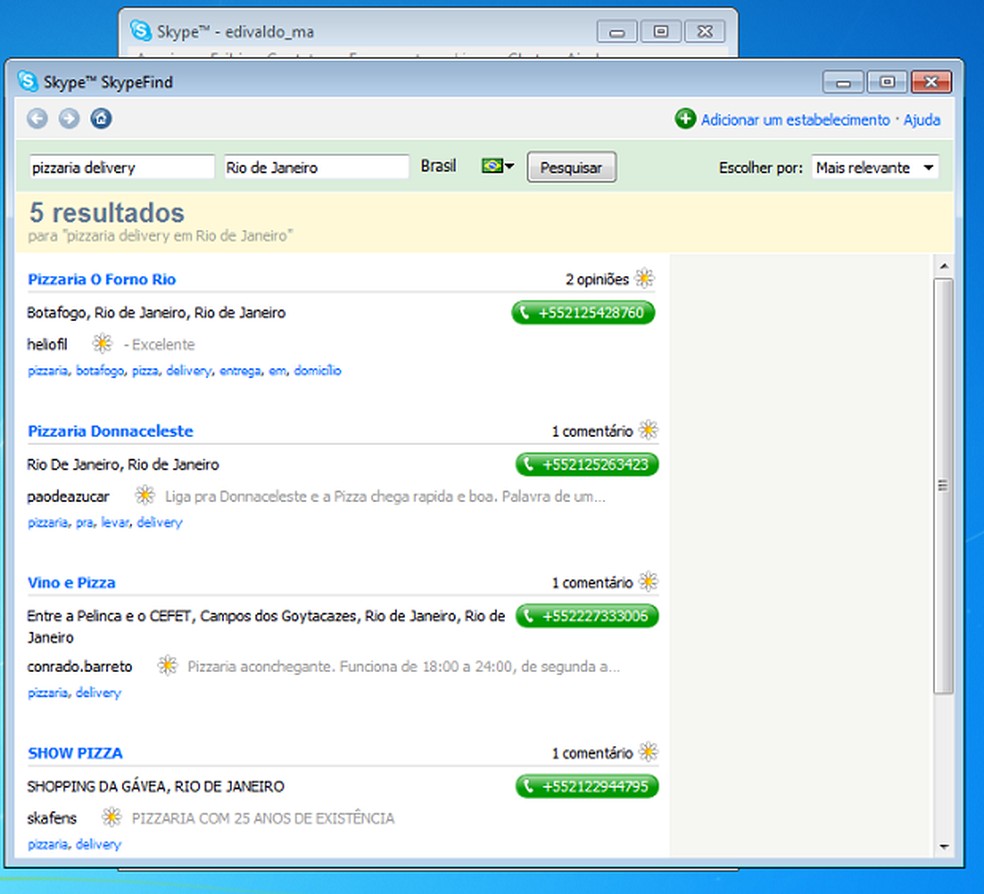Open the Brazil flag country selector
This screenshot has height=894, width=984.
click(x=498, y=166)
